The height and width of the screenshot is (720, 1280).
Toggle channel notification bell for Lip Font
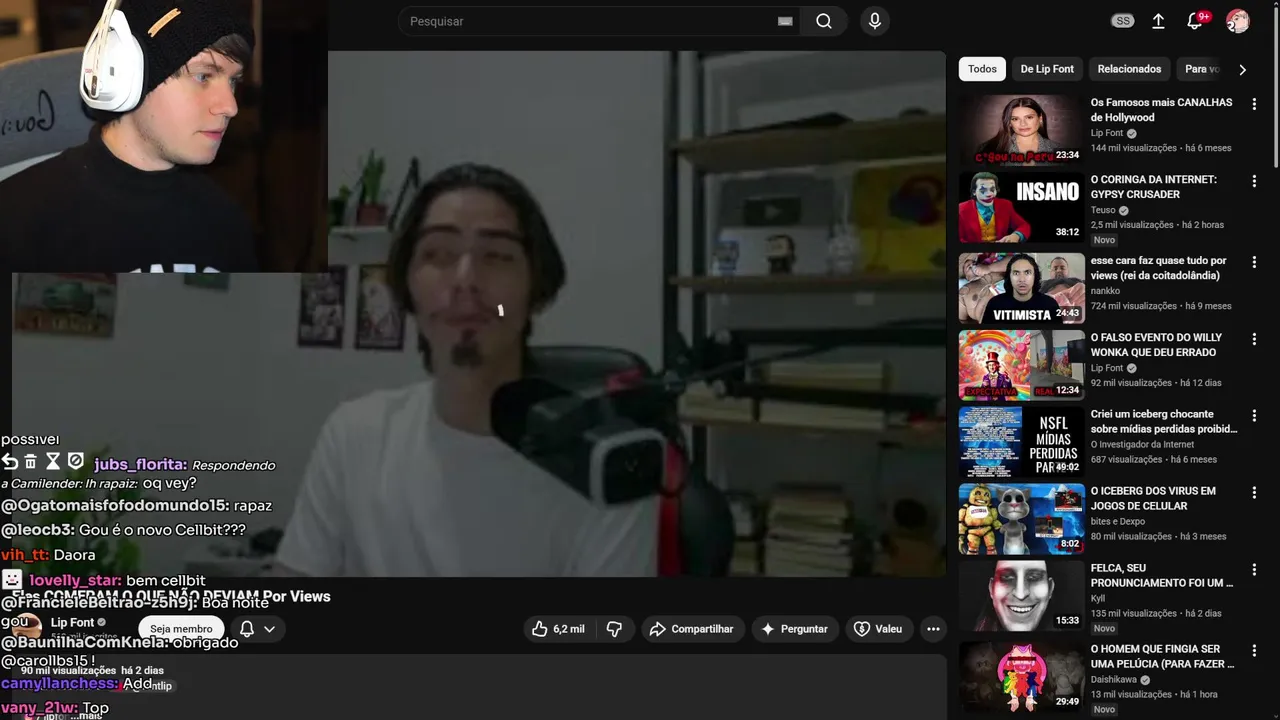pyautogui.click(x=246, y=629)
